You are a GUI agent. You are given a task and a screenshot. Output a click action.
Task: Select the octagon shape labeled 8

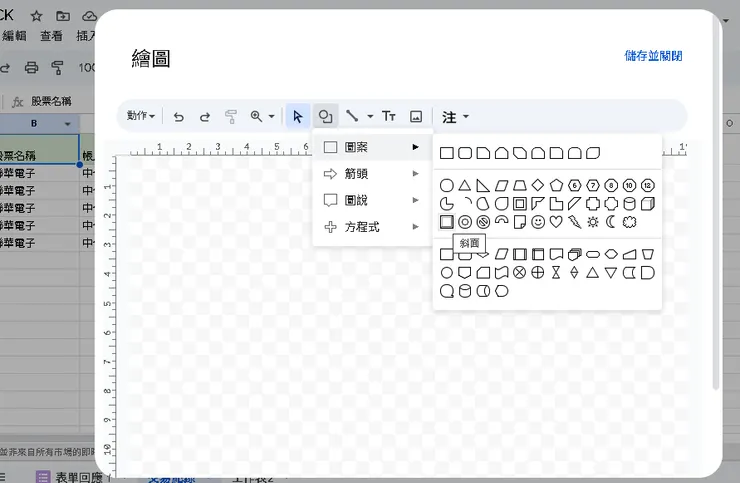click(x=611, y=186)
